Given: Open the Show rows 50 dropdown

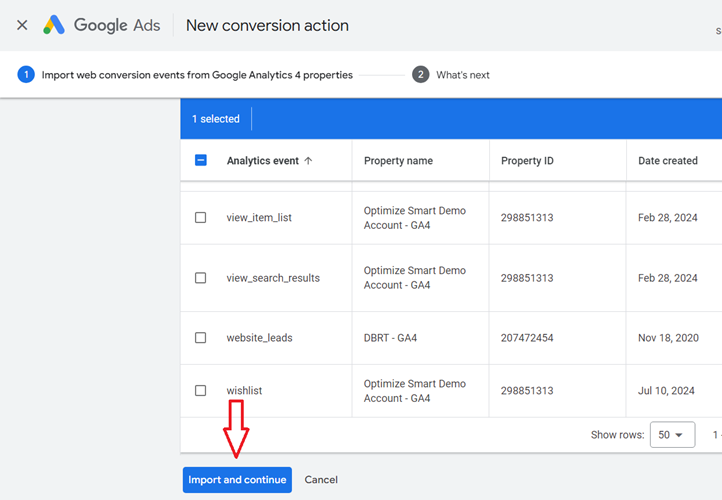Looking at the screenshot, I should tap(672, 435).
